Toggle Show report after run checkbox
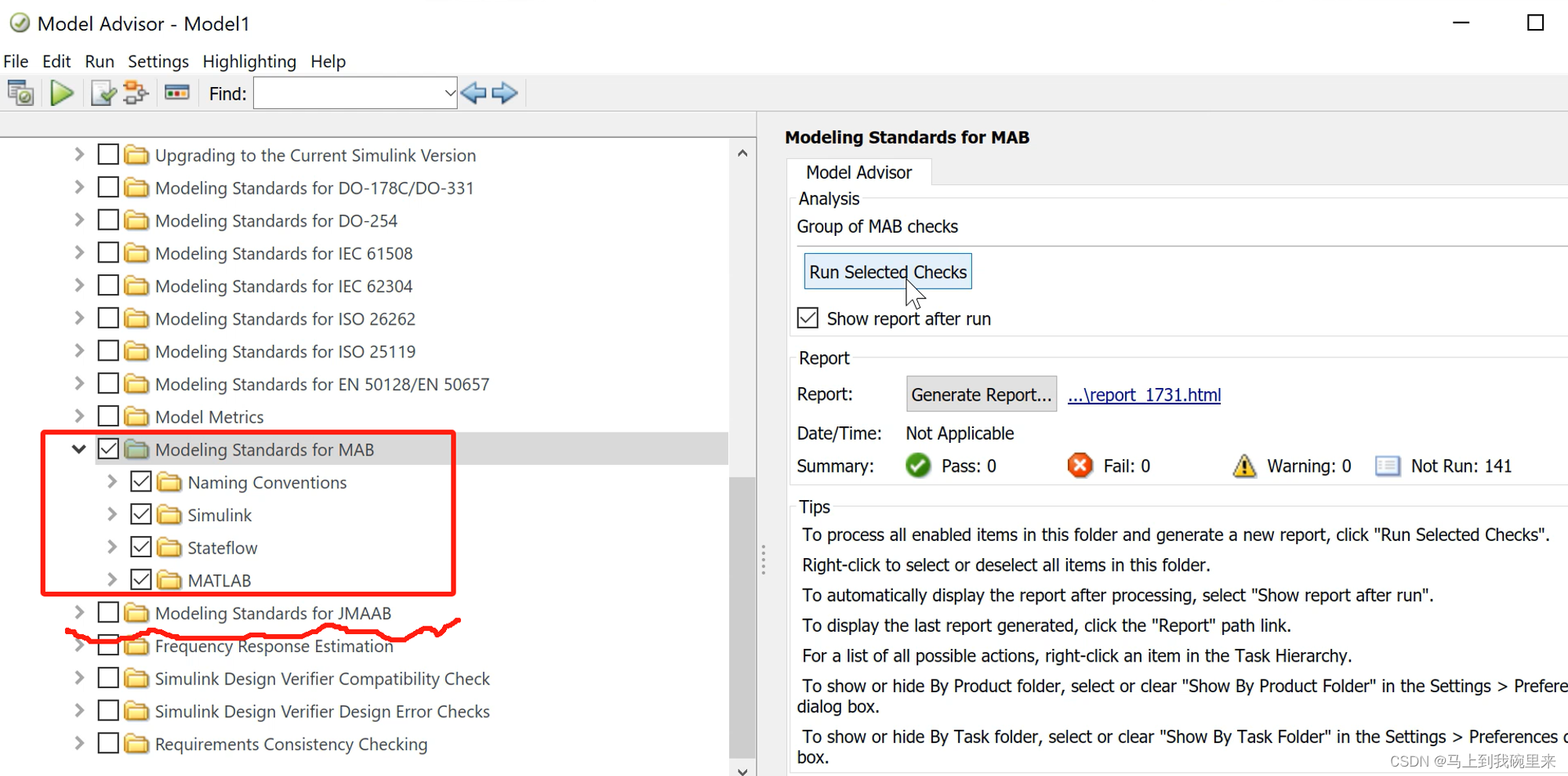This screenshot has width=1568, height=776. click(x=808, y=317)
